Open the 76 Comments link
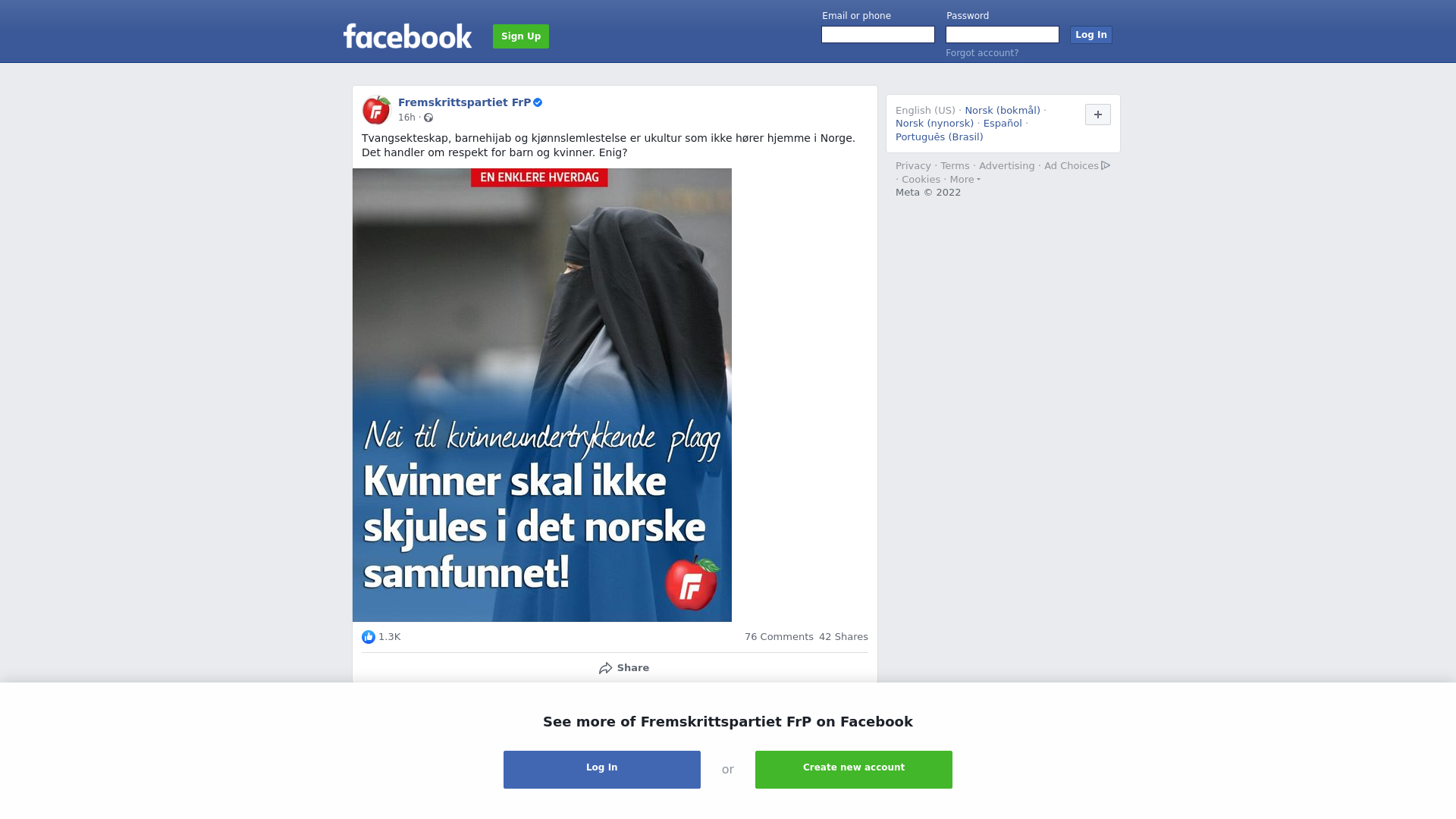Image resolution: width=1456 pixels, height=819 pixels. [x=779, y=637]
